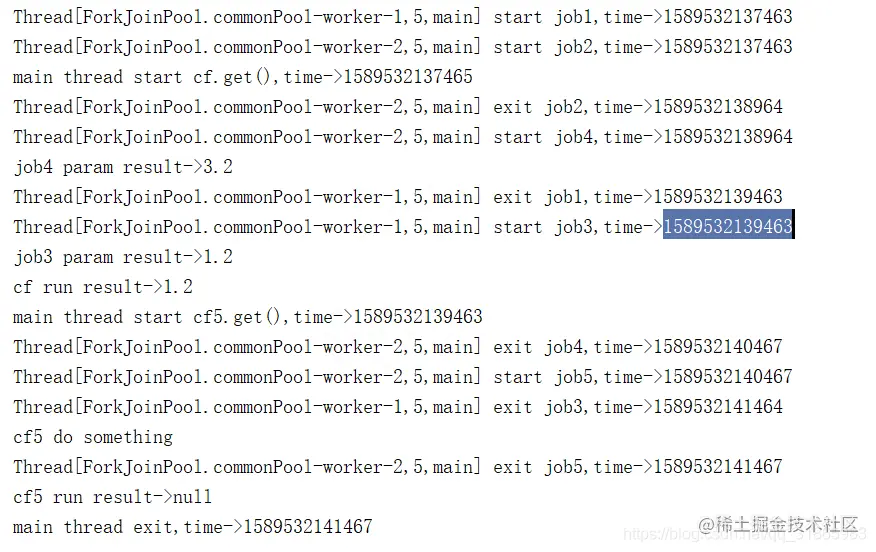Click the 'exit job2' log line
Screen dimensions: 876x552
point(398,106)
